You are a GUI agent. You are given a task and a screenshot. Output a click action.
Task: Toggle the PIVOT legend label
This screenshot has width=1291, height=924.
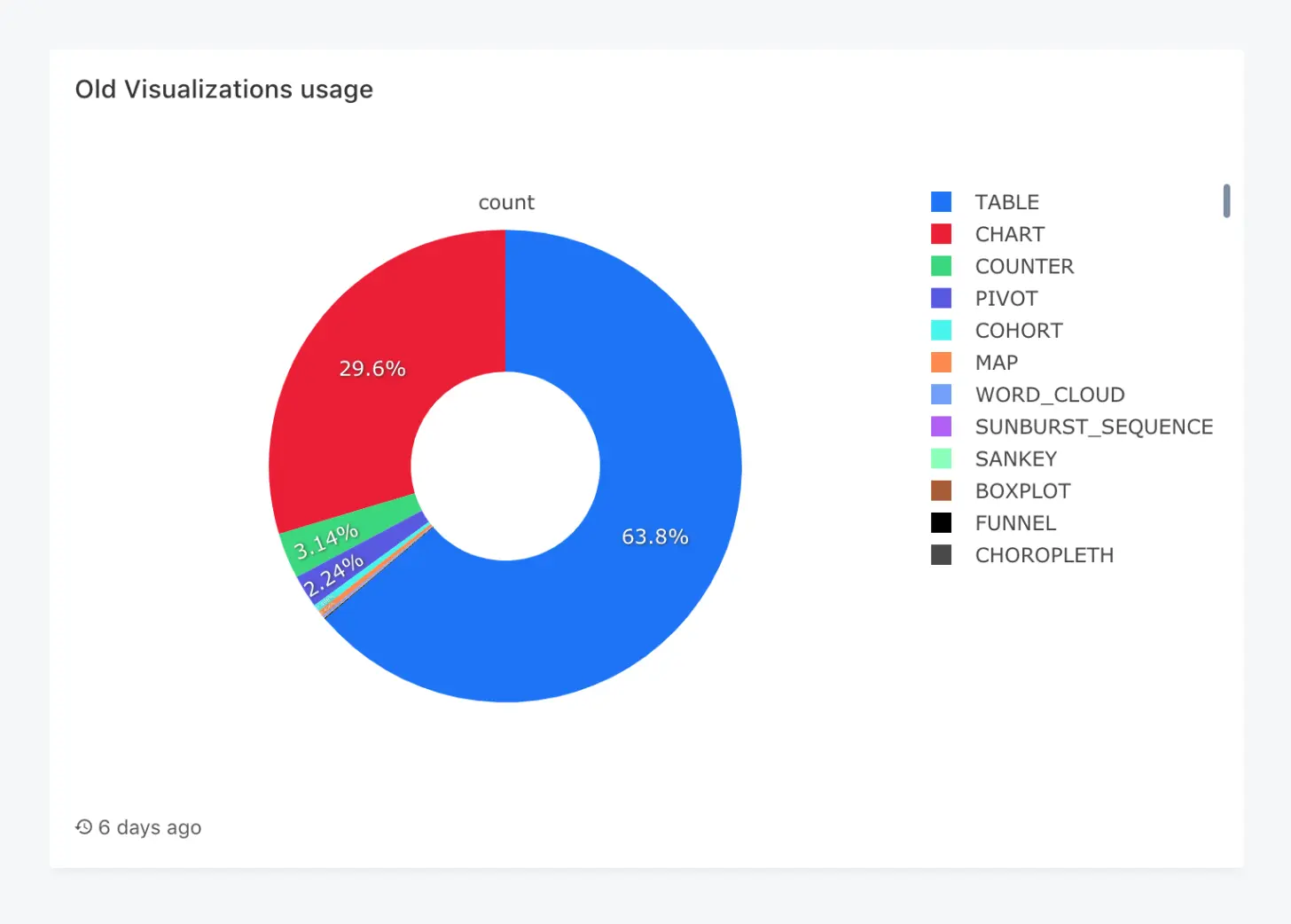[x=1006, y=298]
